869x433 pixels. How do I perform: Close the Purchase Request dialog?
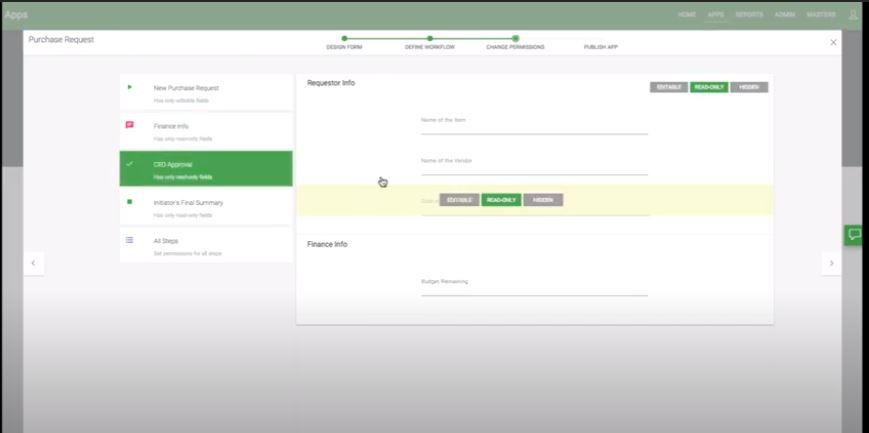[833, 42]
